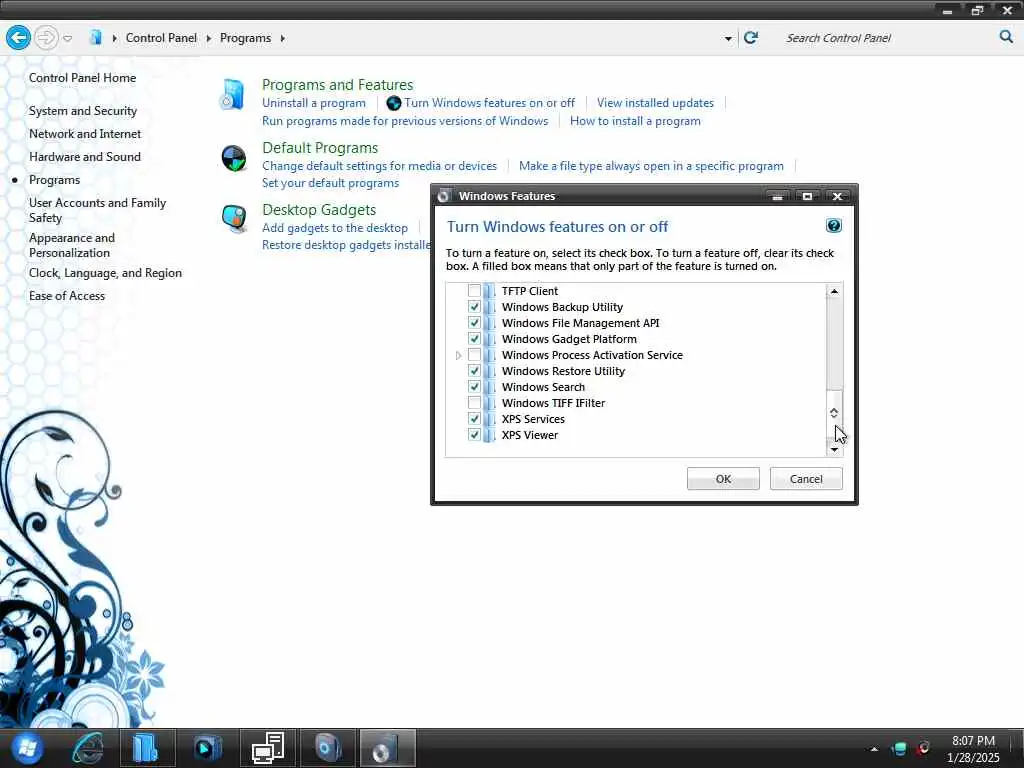The image size is (1024, 768).
Task: Click the features list scrollbar thumb
Action: pyautogui.click(x=834, y=413)
